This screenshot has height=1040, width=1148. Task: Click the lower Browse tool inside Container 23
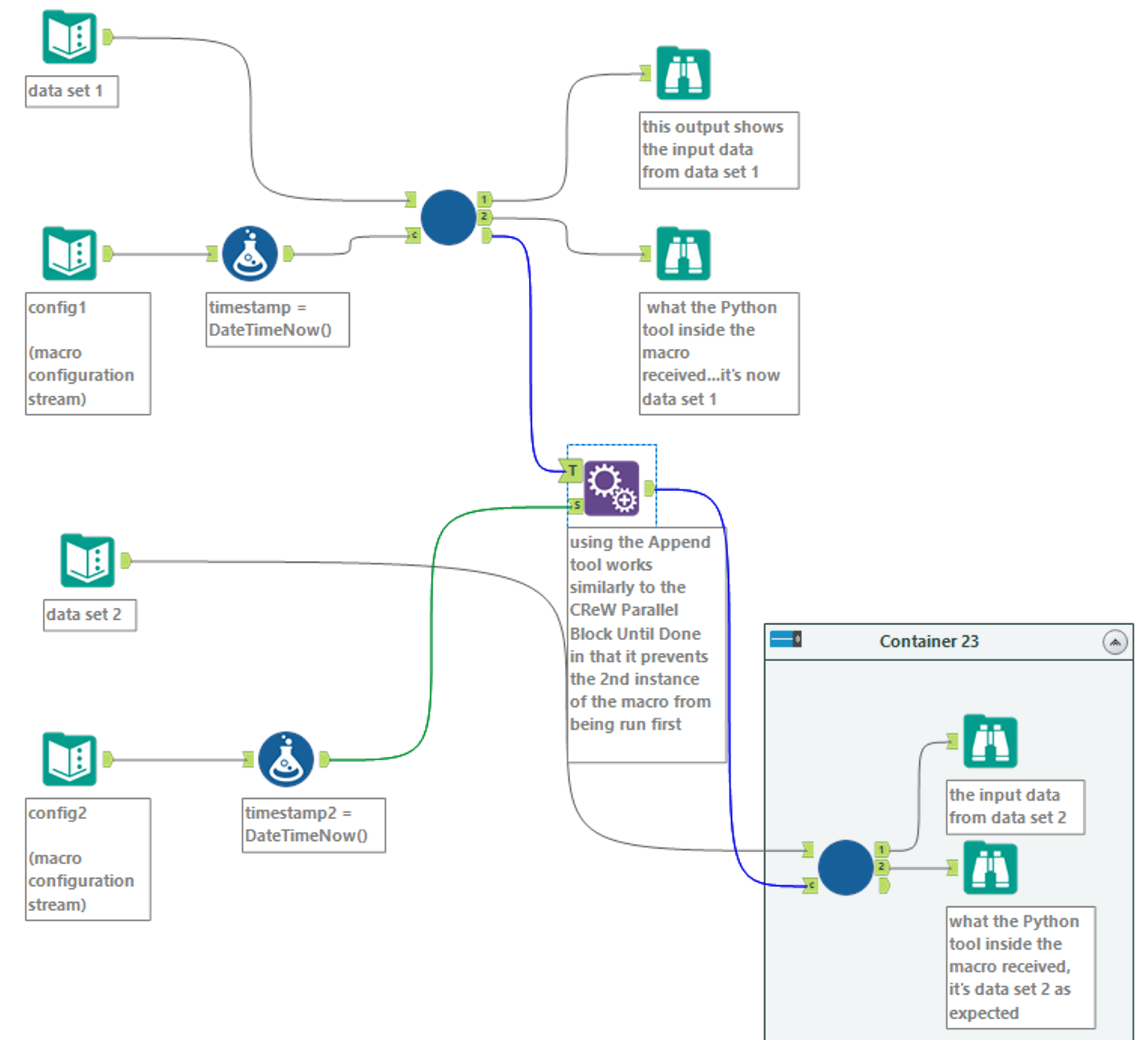989,867
